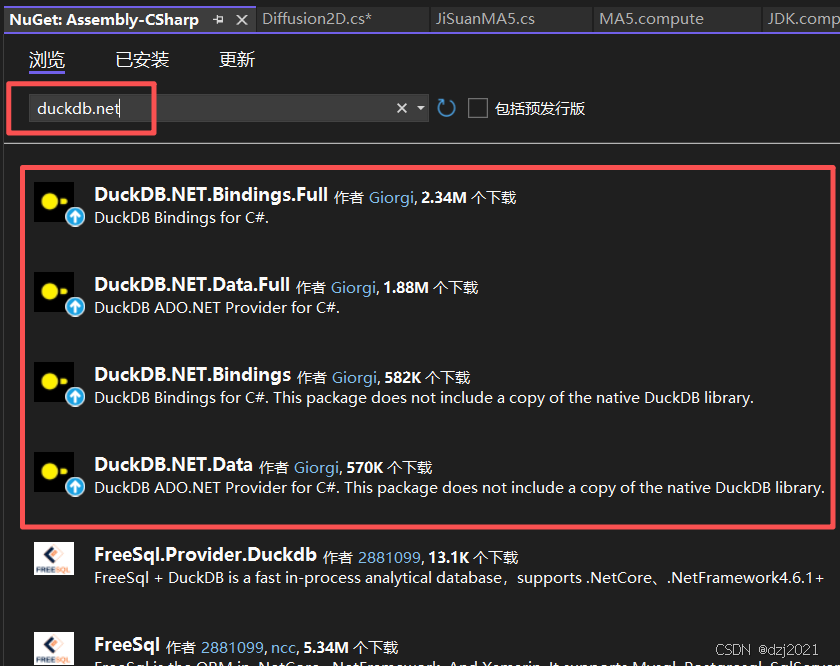Refresh the package search results

pos(446,108)
